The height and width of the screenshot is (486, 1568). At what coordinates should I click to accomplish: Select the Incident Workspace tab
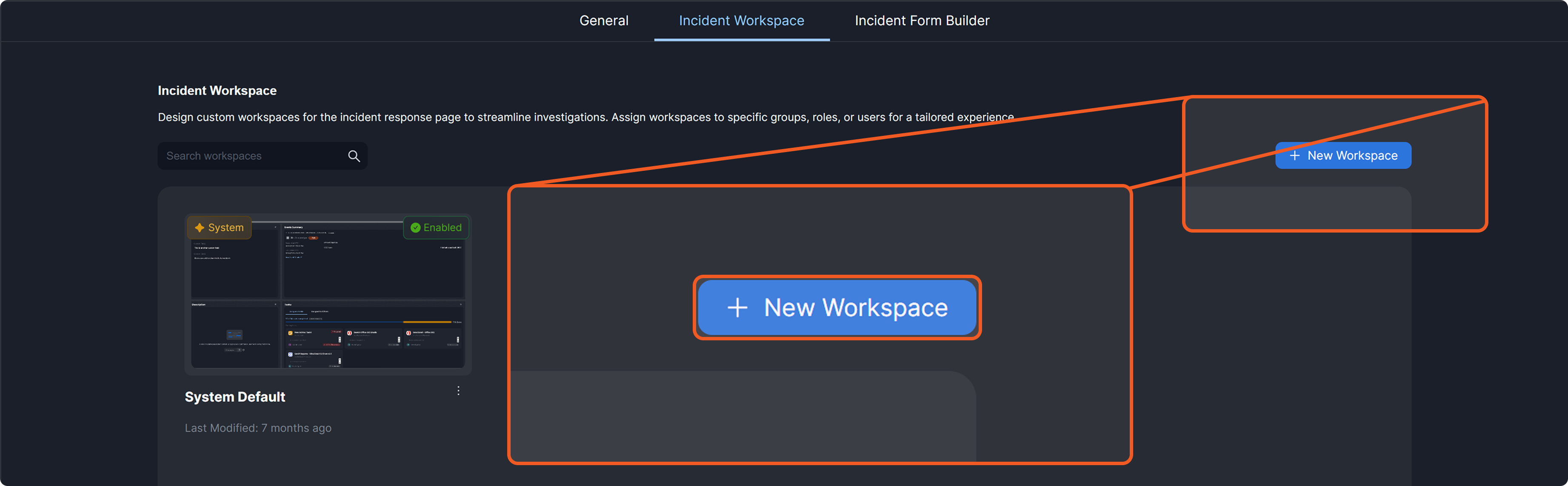(741, 20)
